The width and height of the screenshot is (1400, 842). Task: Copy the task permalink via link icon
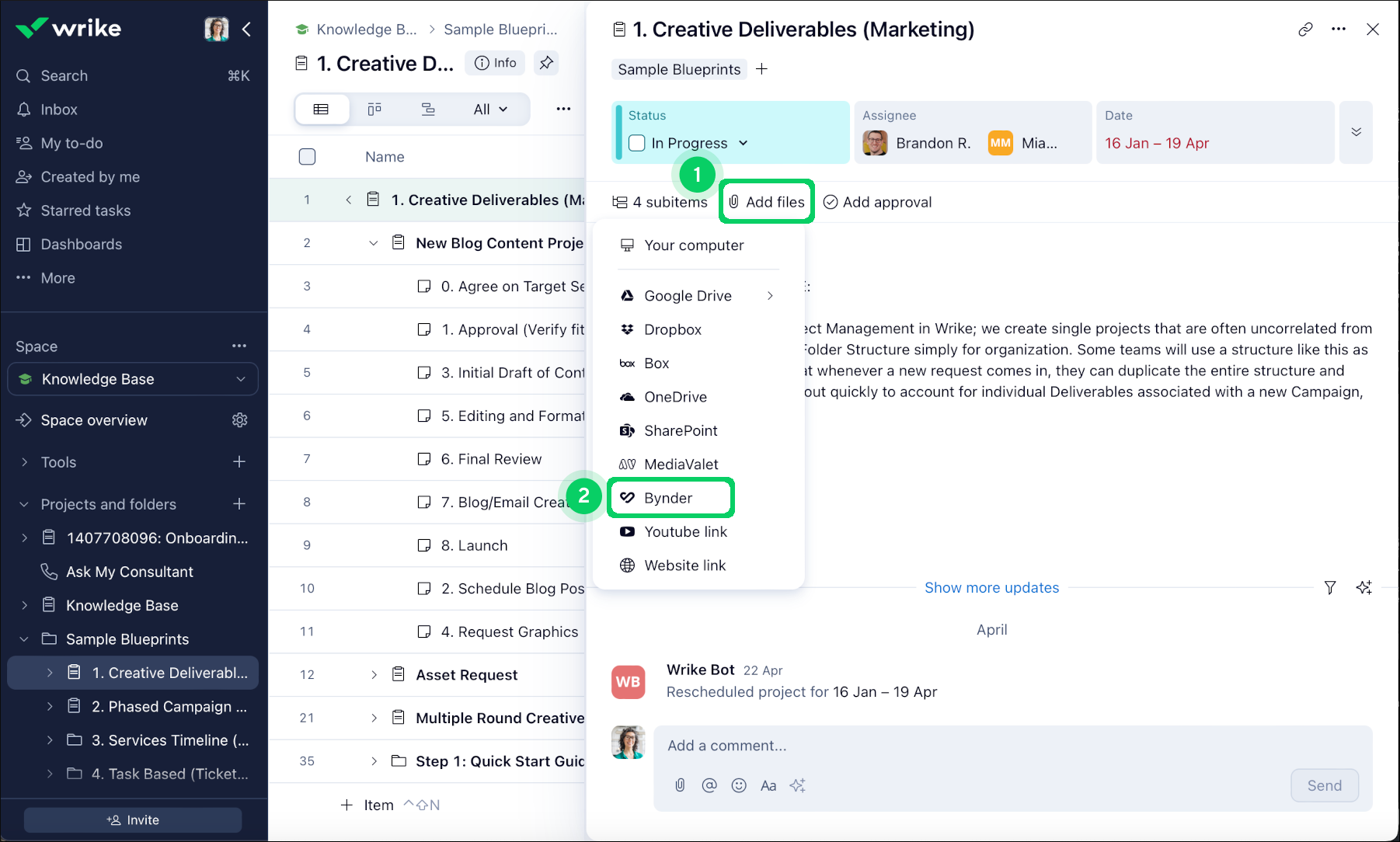(x=1305, y=30)
